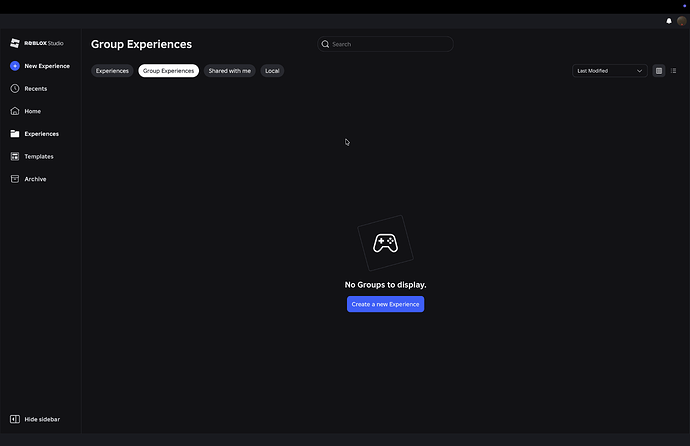Screen dimensions: 690x446
Task: Click the game controller placeholder image
Action: tap(385, 243)
